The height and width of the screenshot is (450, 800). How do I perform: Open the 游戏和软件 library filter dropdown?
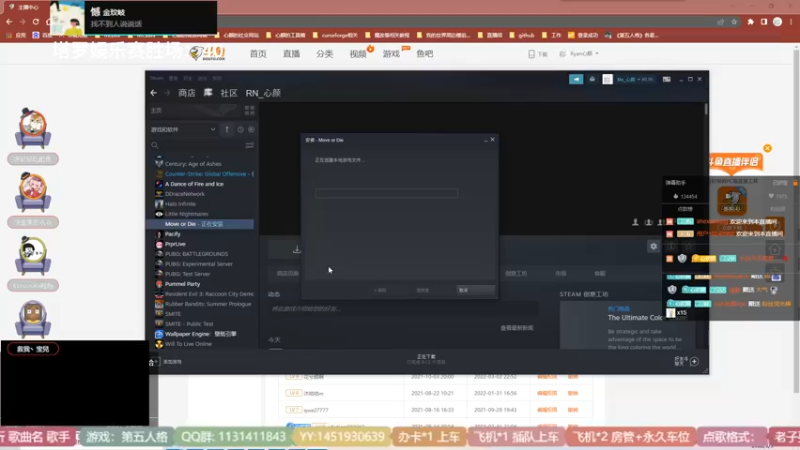pyautogui.click(x=183, y=130)
